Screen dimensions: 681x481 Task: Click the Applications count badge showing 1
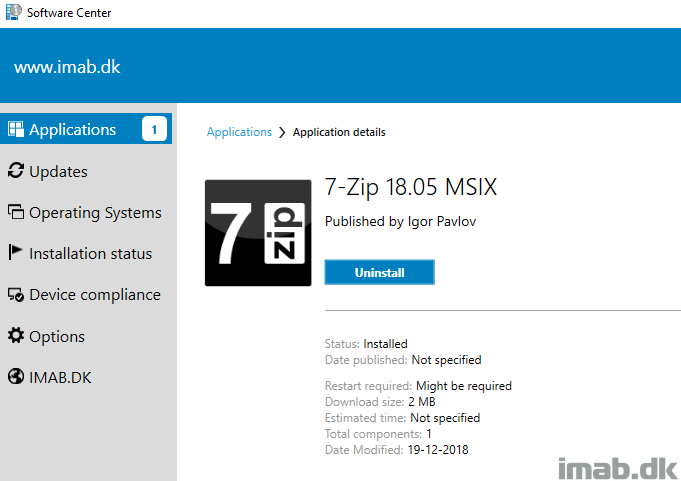click(x=154, y=129)
